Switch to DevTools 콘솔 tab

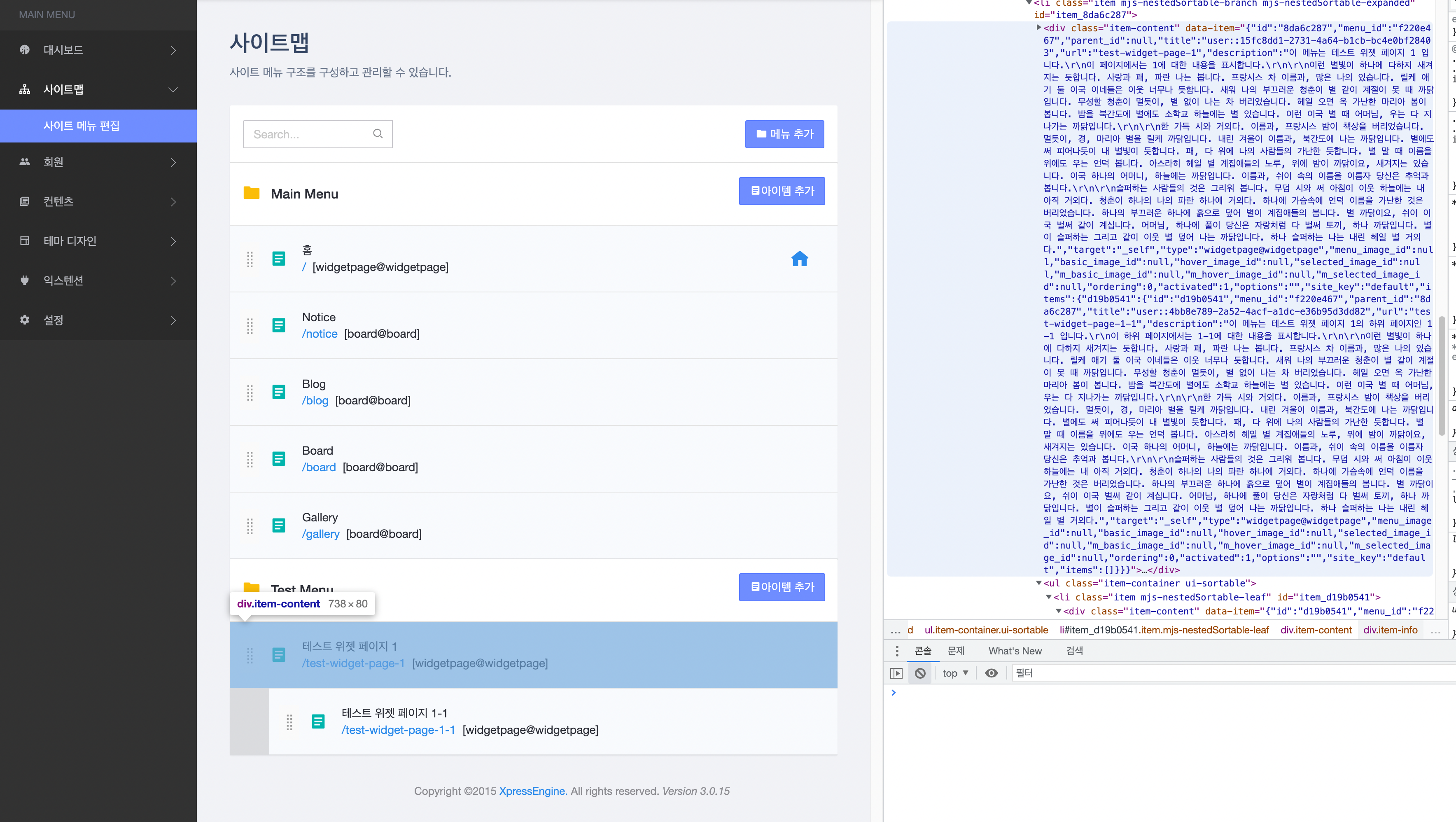pos(923,651)
